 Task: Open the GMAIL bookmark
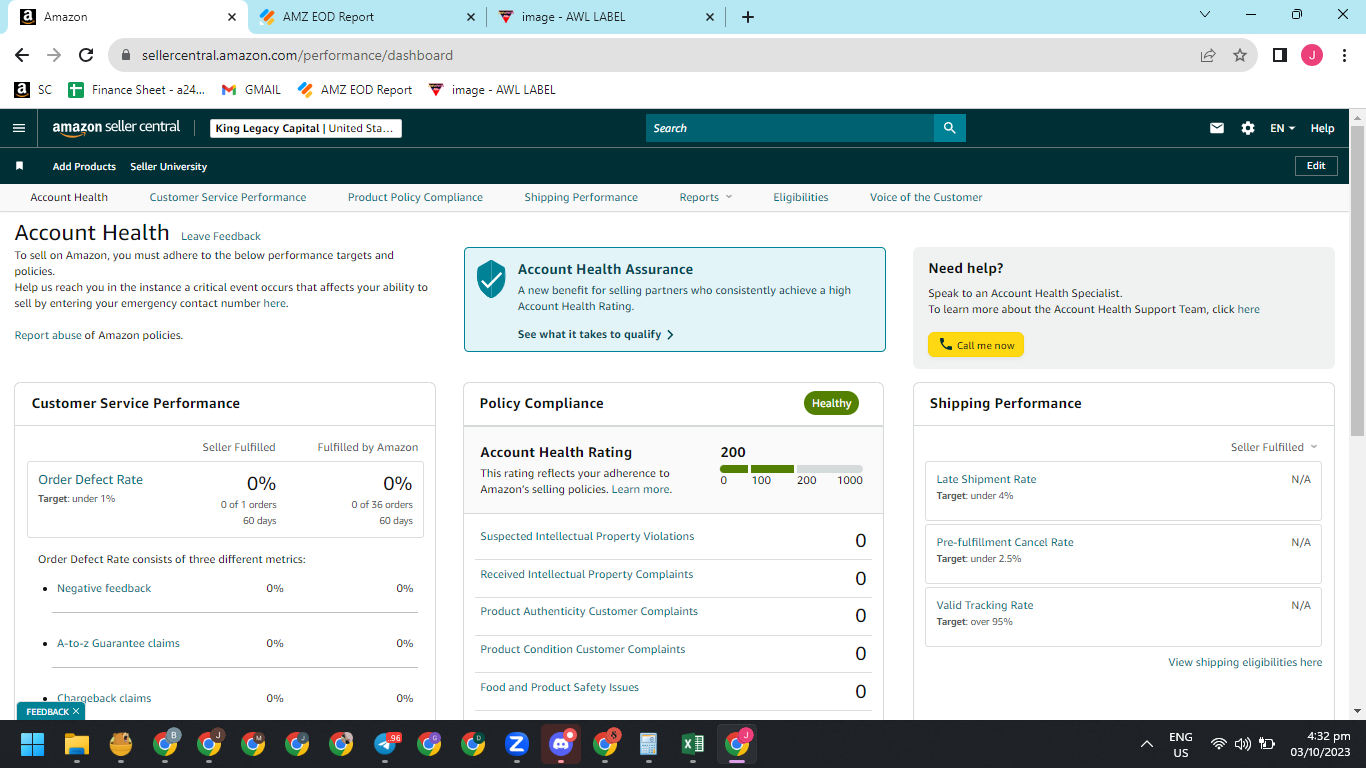(x=251, y=90)
